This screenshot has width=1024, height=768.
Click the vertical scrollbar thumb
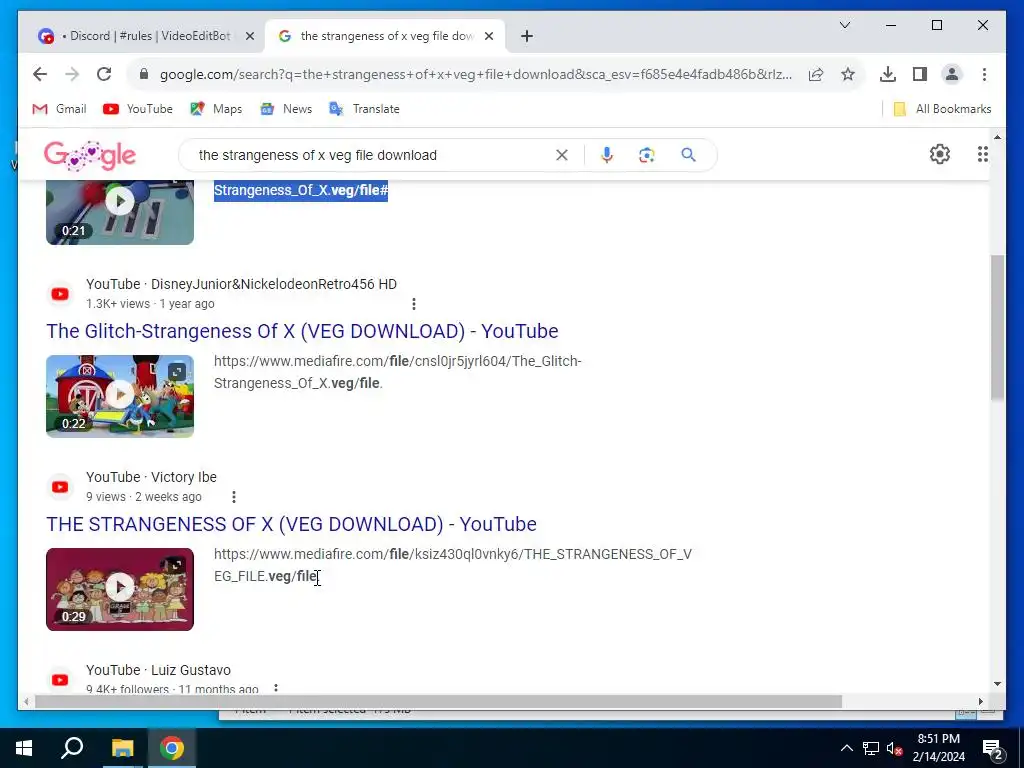point(997,327)
